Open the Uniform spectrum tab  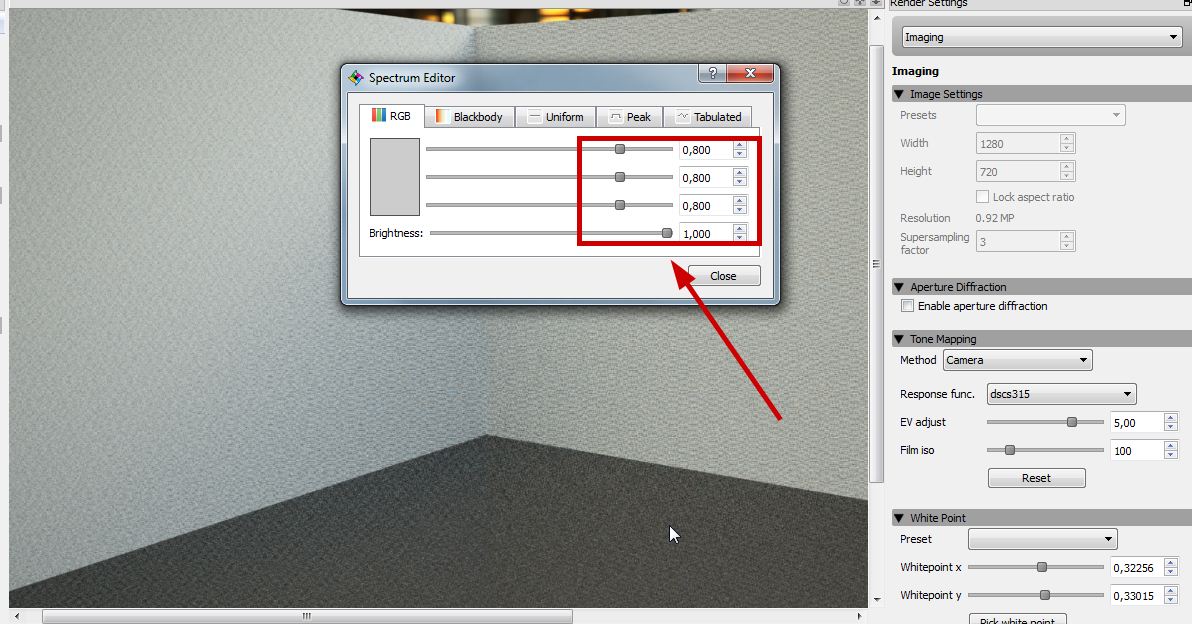click(556, 117)
